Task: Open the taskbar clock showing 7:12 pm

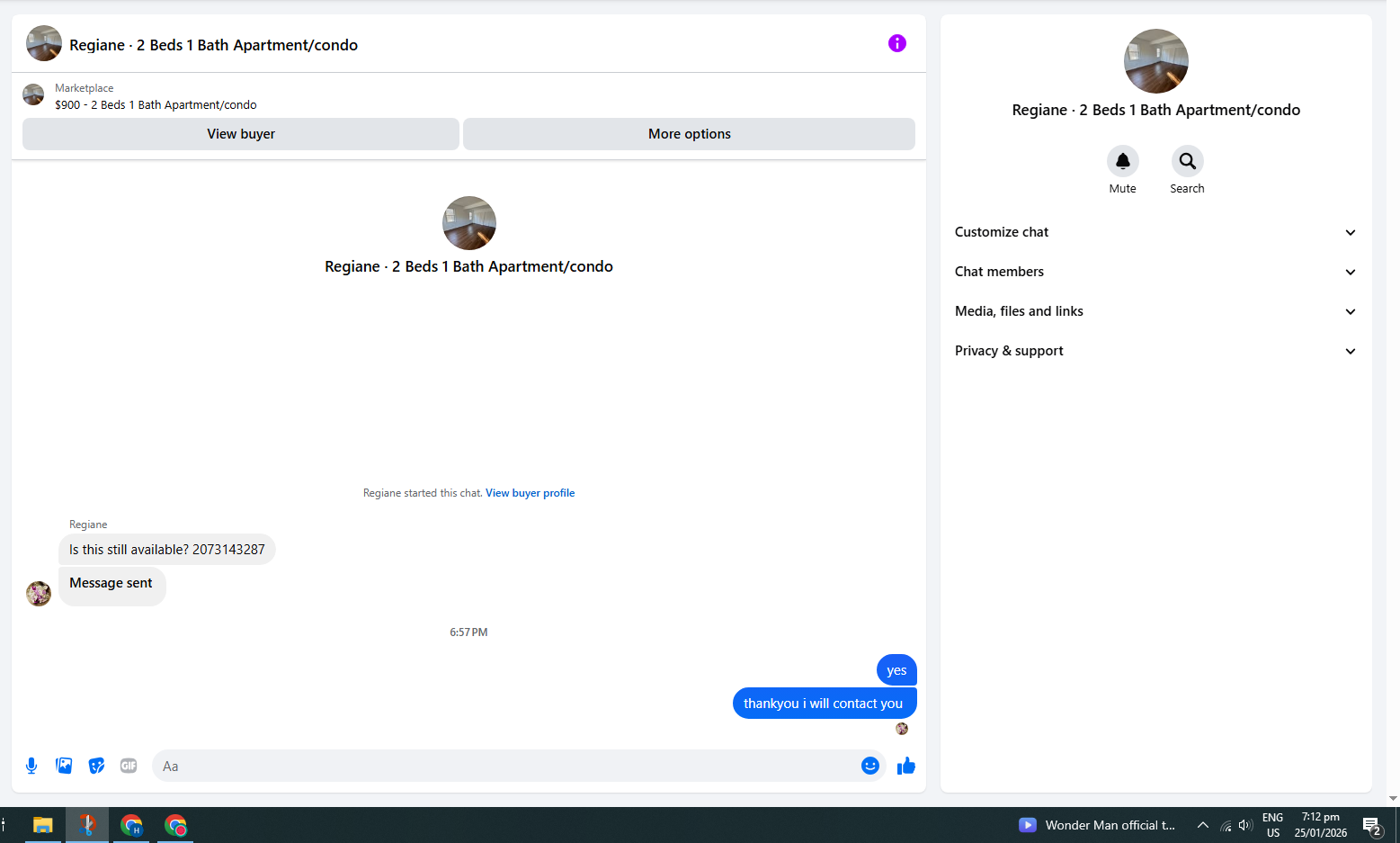Action: click(x=1321, y=825)
